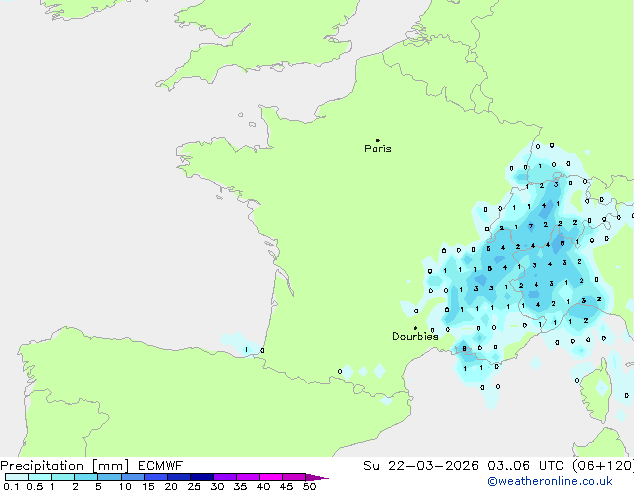Pick the 2–5 mm legend swatch
The width and height of the screenshot is (634, 490).
[x=86, y=477]
